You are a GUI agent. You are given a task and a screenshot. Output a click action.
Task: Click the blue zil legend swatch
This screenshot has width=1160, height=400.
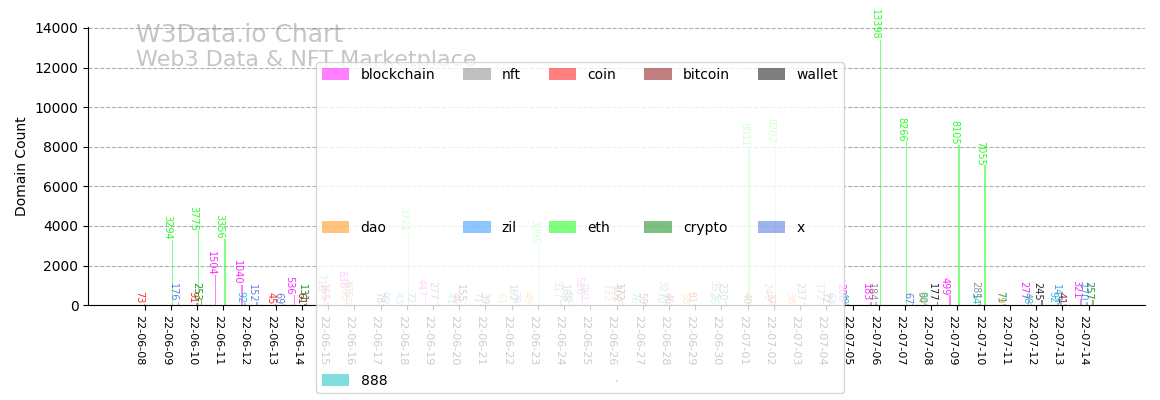coord(477,227)
